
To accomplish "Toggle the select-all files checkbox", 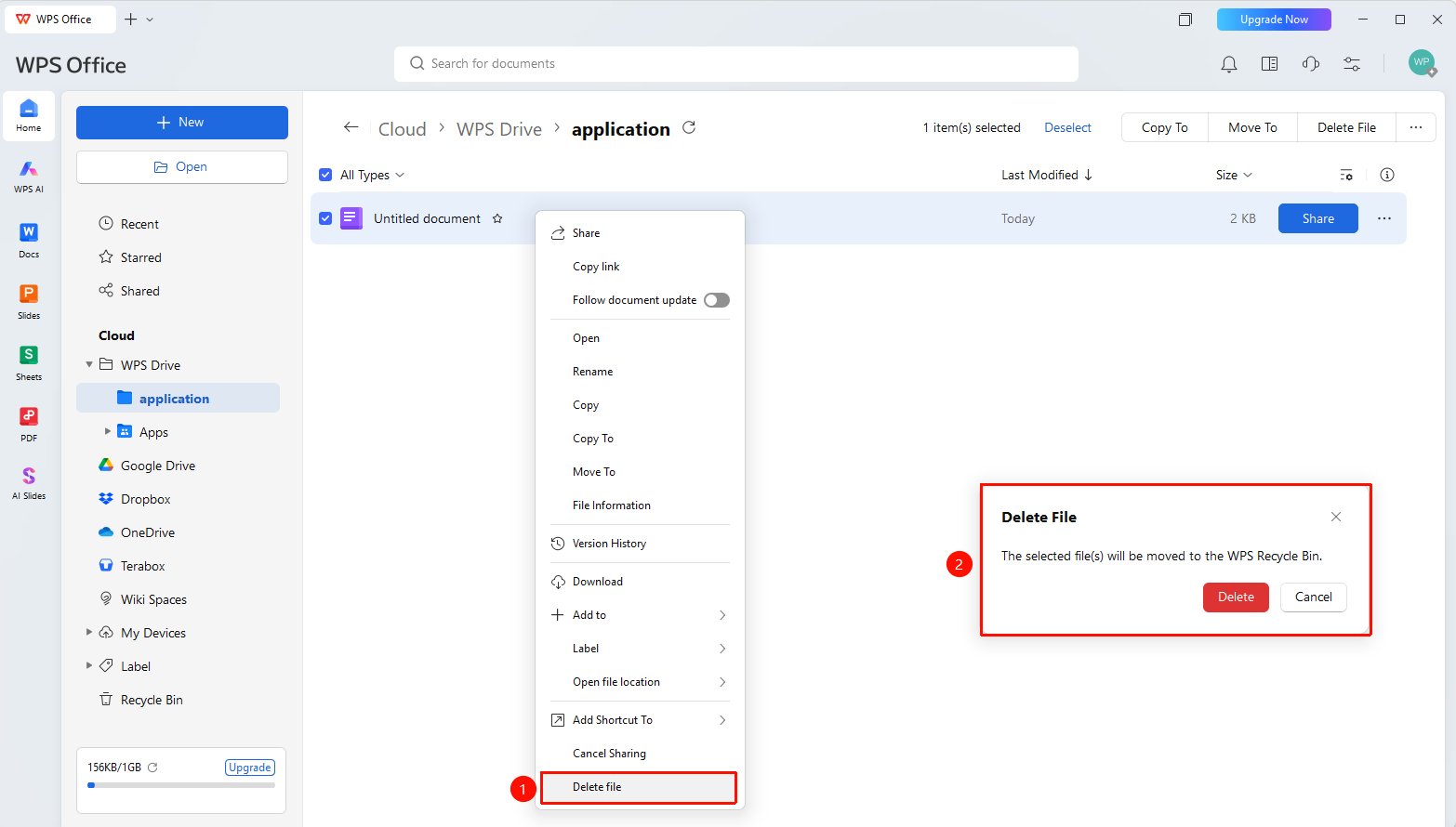I will coord(325,175).
